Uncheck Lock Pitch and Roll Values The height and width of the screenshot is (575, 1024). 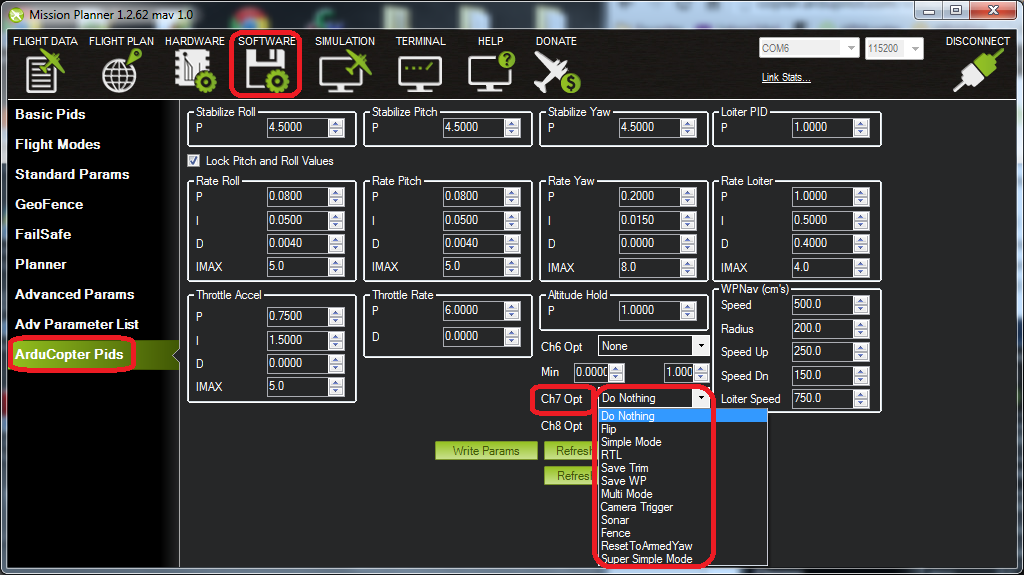point(193,160)
